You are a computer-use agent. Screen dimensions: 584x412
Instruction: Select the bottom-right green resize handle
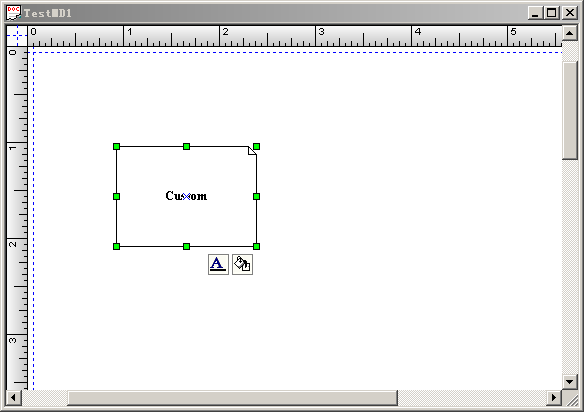[x=257, y=247]
